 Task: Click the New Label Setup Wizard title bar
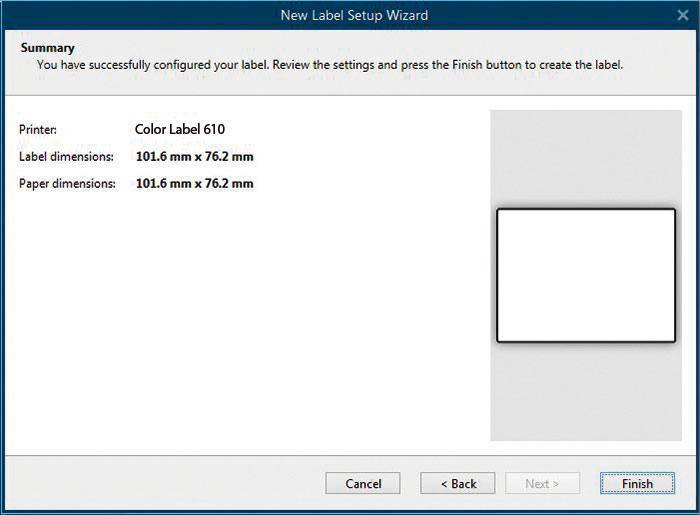tap(354, 15)
